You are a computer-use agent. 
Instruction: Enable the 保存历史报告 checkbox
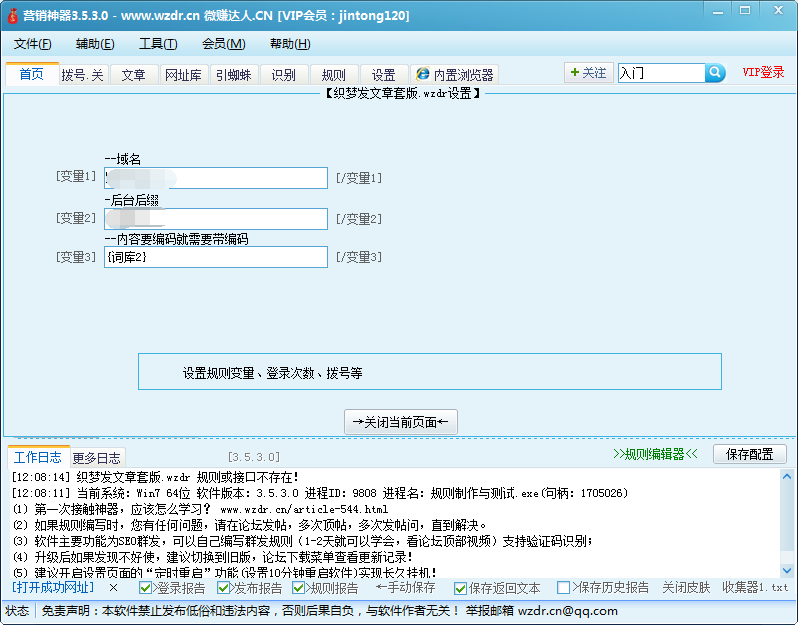563,588
